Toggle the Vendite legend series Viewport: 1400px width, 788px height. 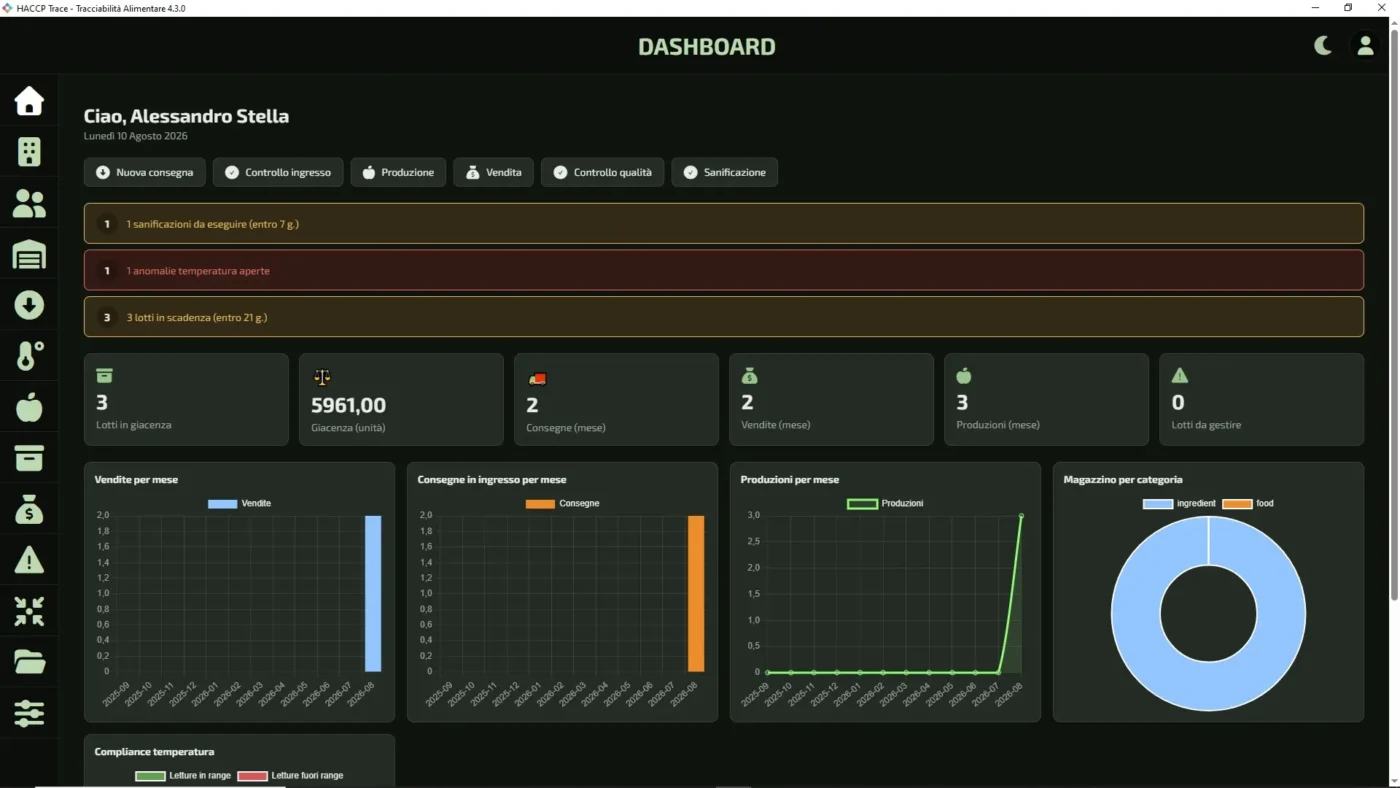[239, 503]
